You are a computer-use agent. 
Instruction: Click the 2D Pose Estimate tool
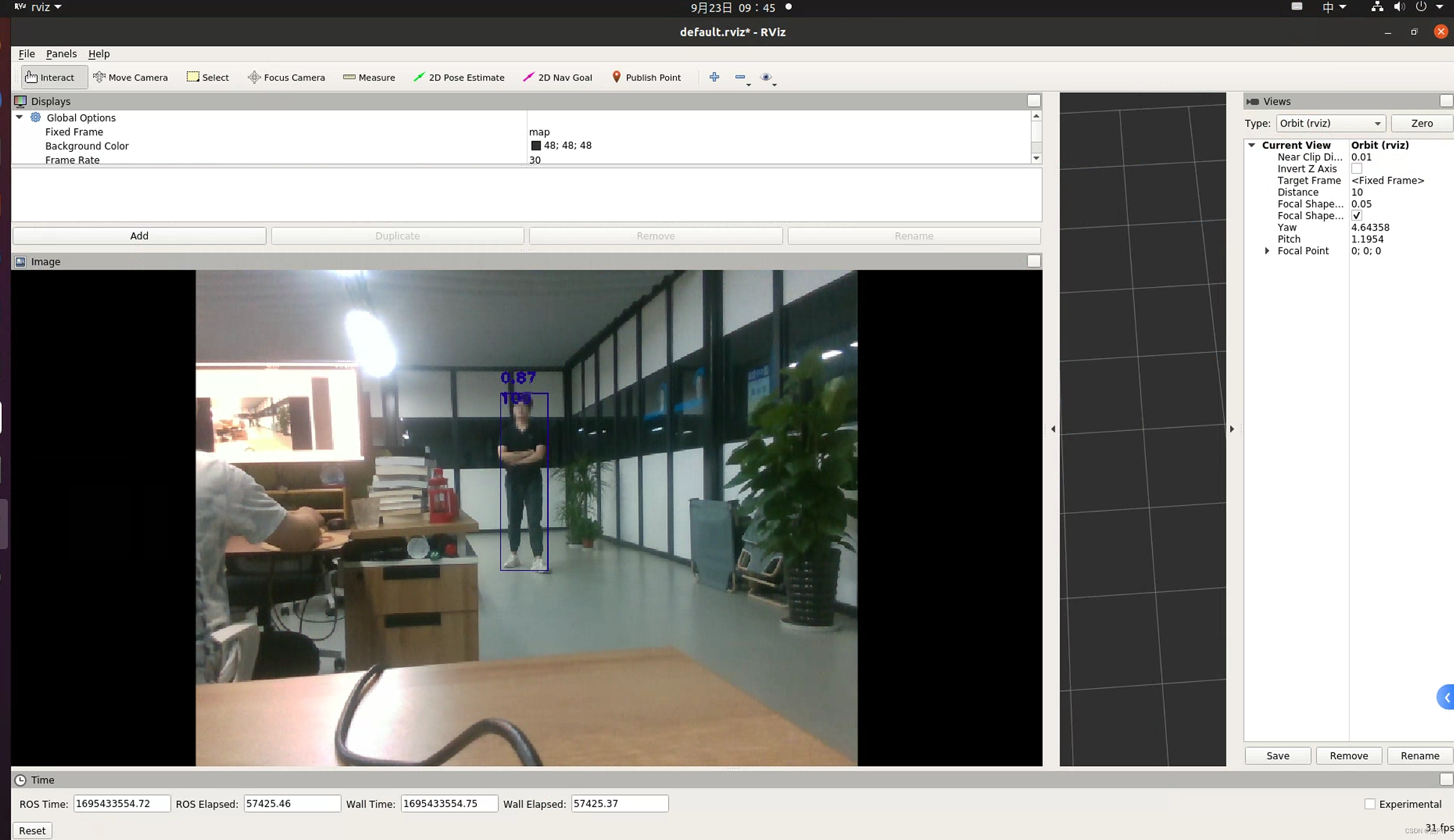(x=459, y=77)
